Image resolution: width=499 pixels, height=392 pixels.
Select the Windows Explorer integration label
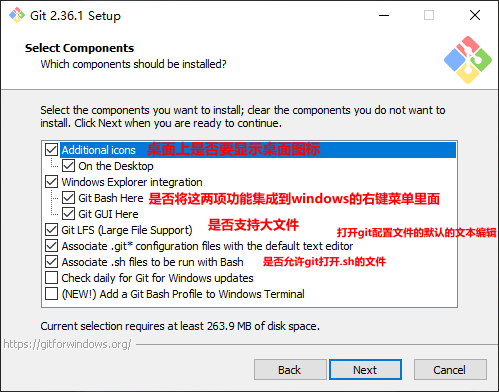point(132,182)
